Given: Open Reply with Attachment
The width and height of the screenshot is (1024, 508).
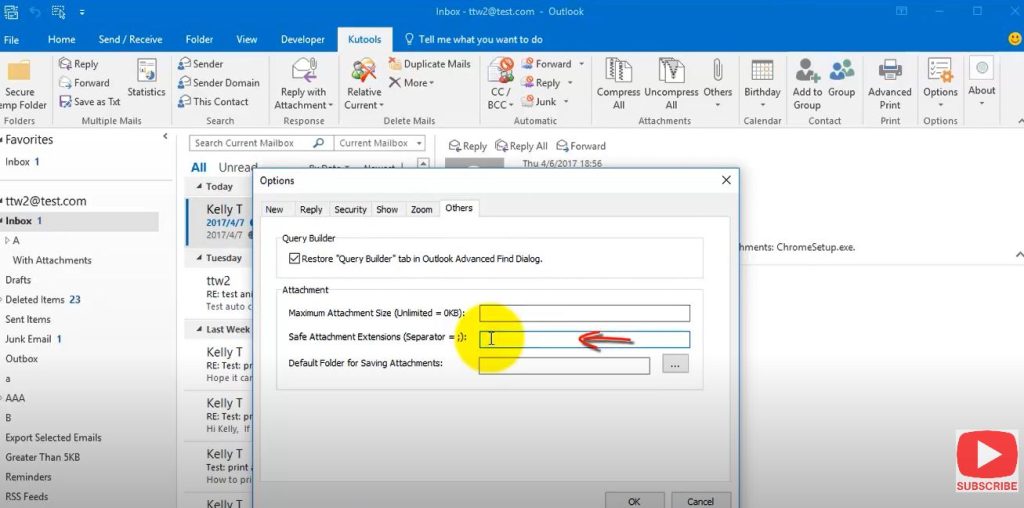Looking at the screenshot, I should (304, 85).
